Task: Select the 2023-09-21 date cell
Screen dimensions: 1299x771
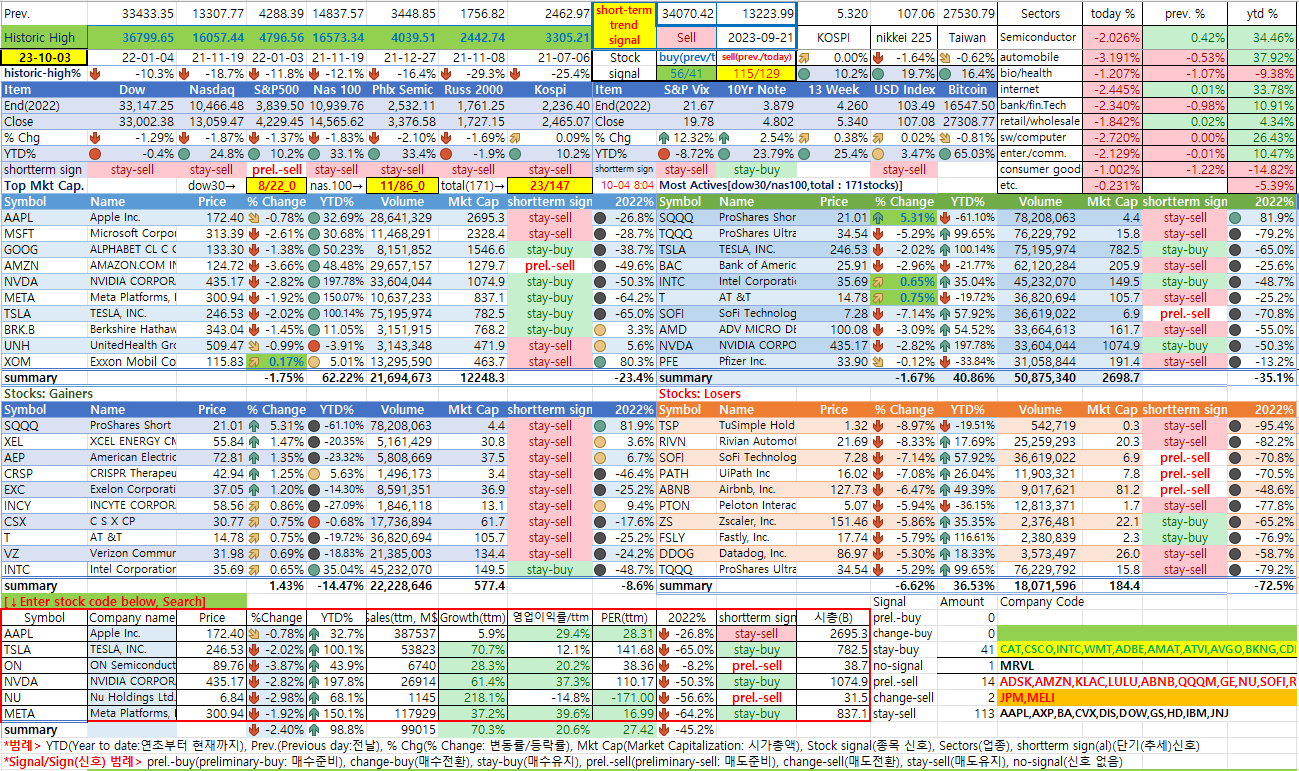Action: (x=756, y=37)
